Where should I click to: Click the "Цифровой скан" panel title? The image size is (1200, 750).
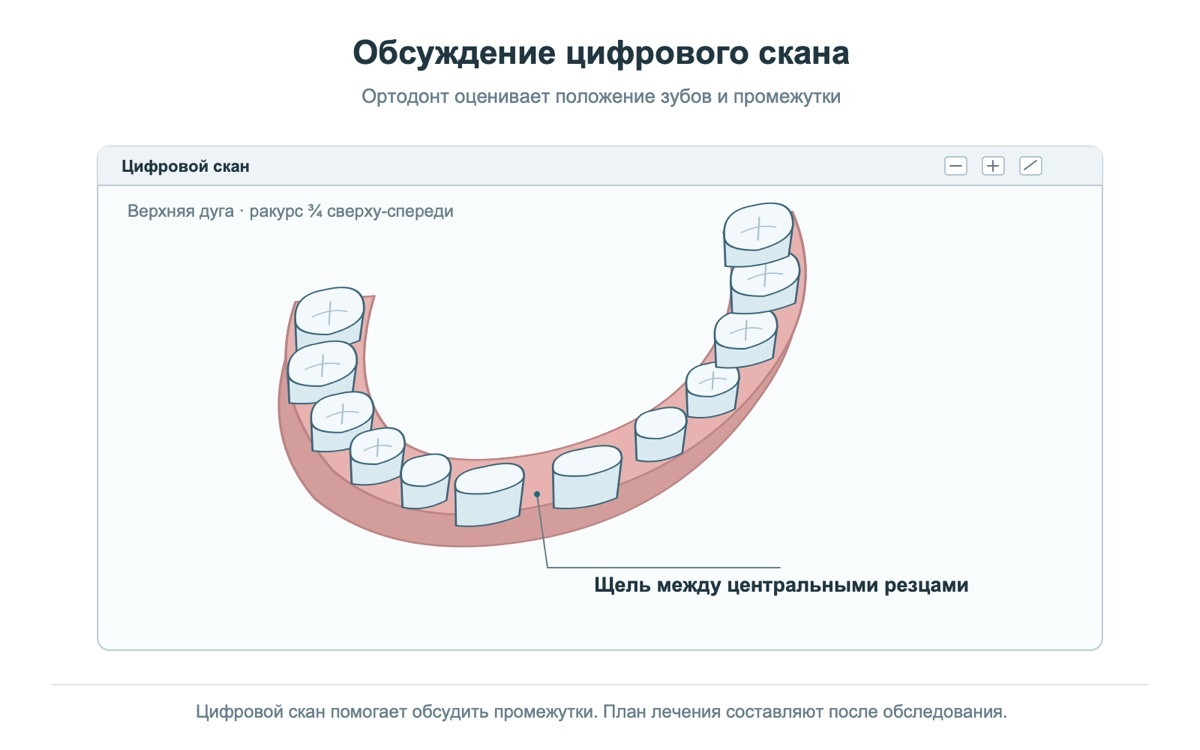pyautogui.click(x=186, y=166)
